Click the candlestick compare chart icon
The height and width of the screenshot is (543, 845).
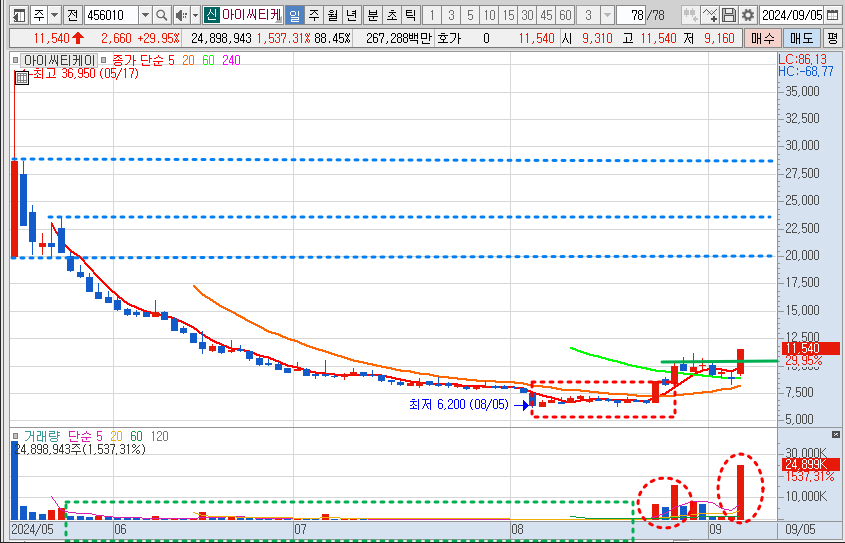(691, 15)
